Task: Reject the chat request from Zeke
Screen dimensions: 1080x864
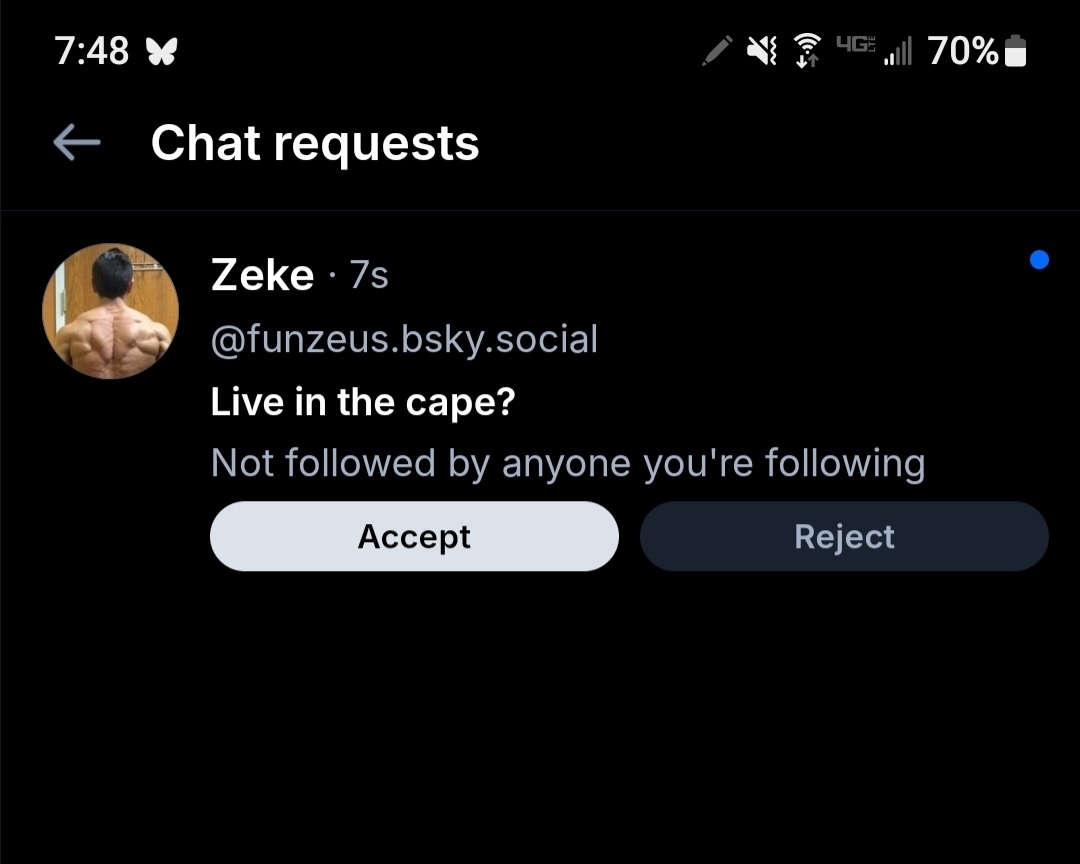Action: (x=844, y=537)
